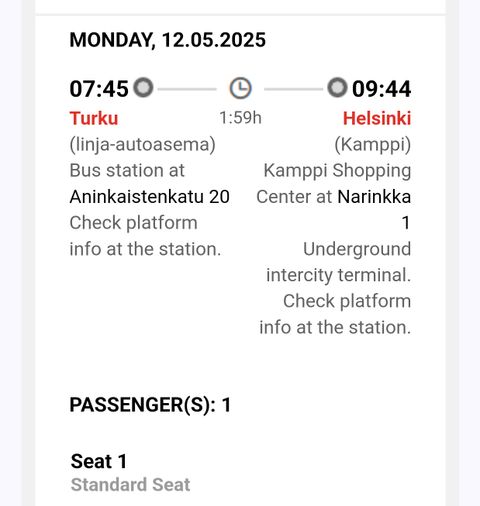This screenshot has width=480, height=506.
Task: Click the (Kamppi) station name
Action: point(373,145)
